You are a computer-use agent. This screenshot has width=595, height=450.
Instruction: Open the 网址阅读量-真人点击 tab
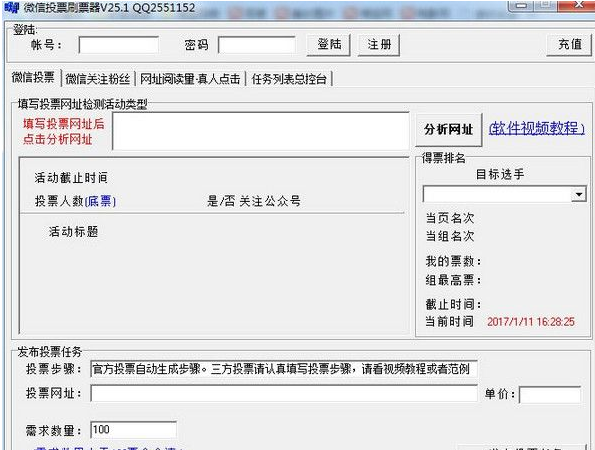[x=190, y=79]
